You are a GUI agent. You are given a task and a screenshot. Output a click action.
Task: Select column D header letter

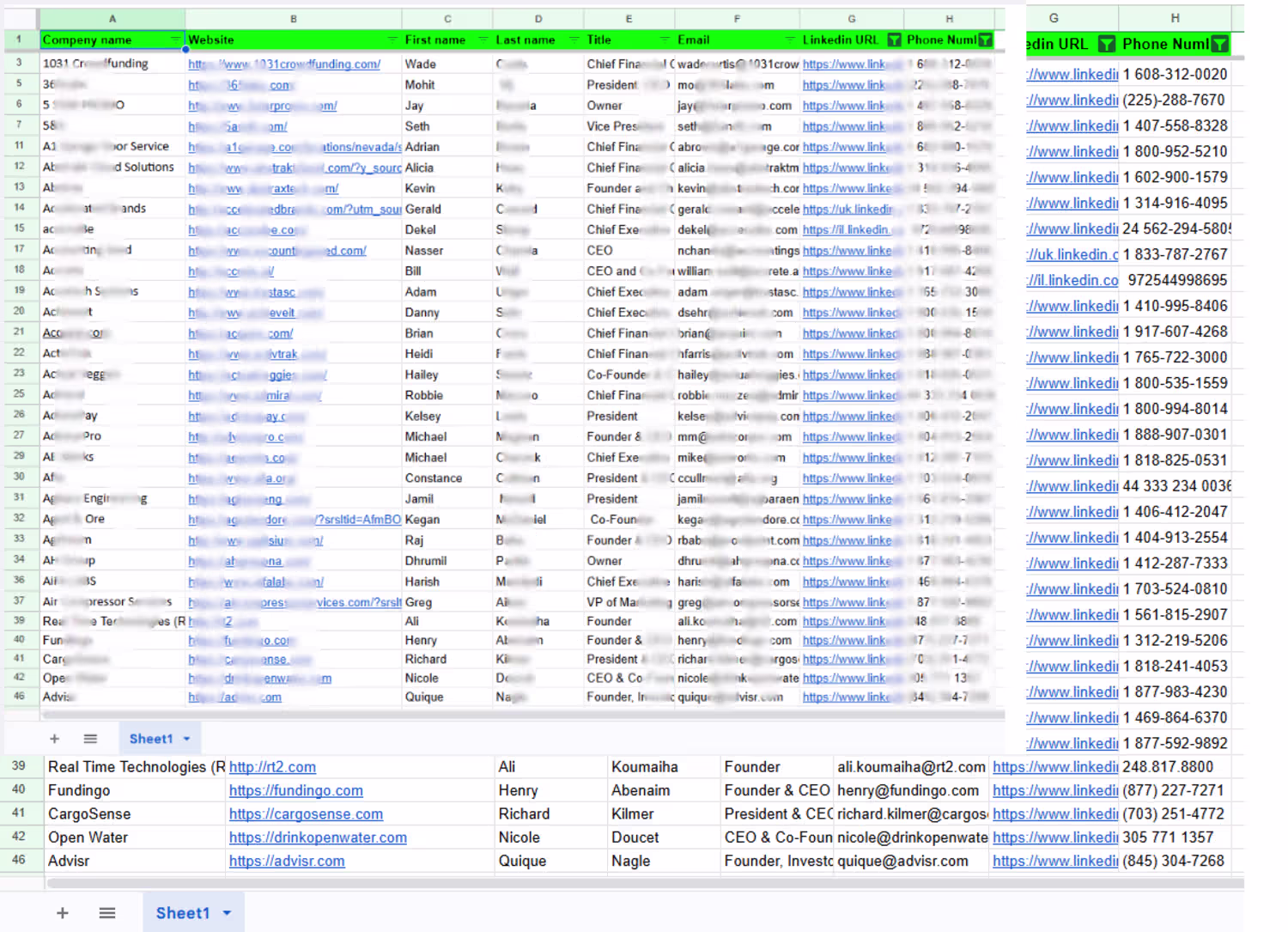coord(538,18)
